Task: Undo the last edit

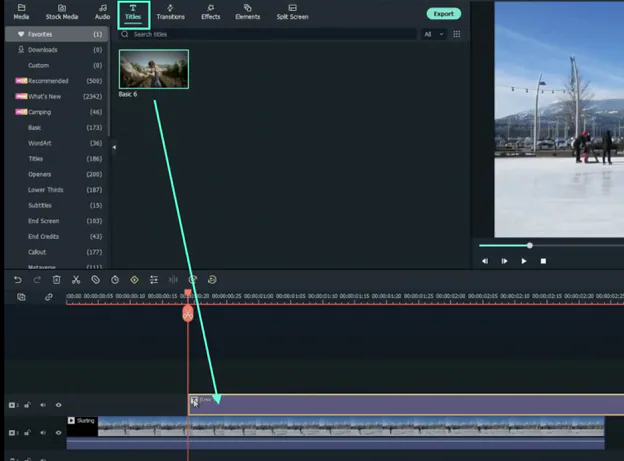Action: click(18, 280)
